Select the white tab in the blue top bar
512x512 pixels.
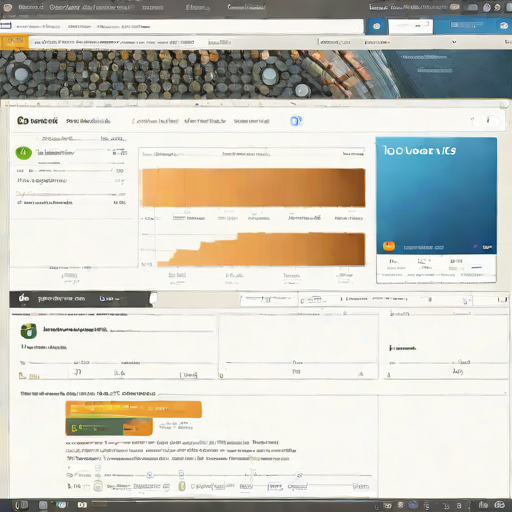point(411,26)
